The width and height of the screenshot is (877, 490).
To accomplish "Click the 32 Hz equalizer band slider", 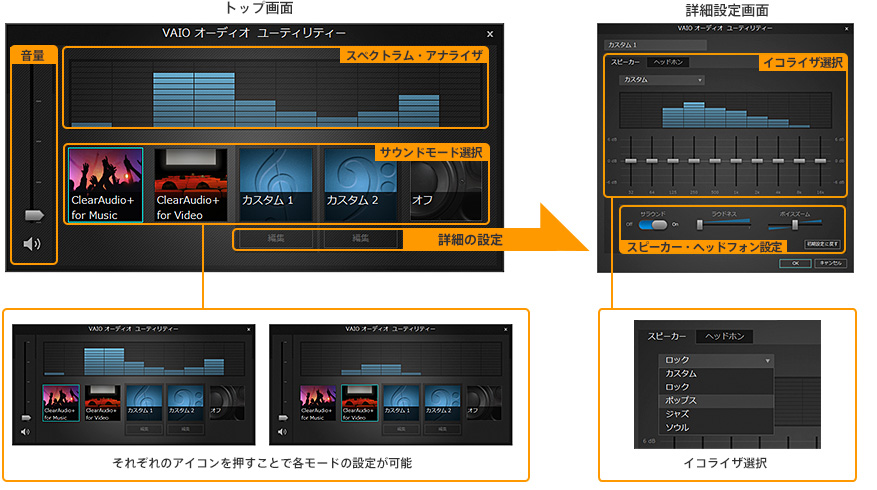I will click(x=631, y=161).
